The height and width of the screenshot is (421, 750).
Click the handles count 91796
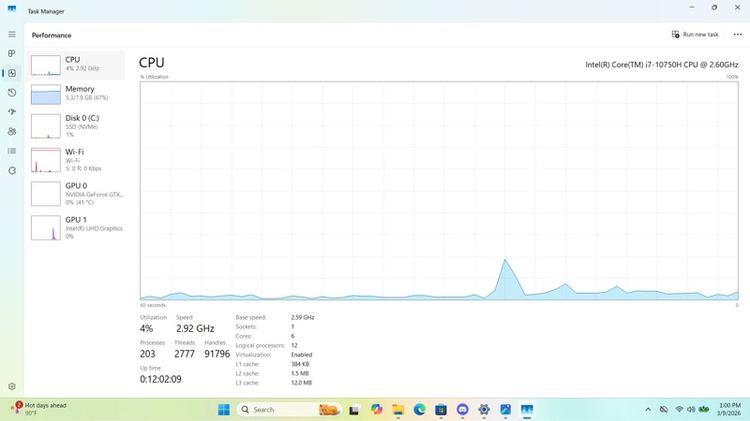217,354
